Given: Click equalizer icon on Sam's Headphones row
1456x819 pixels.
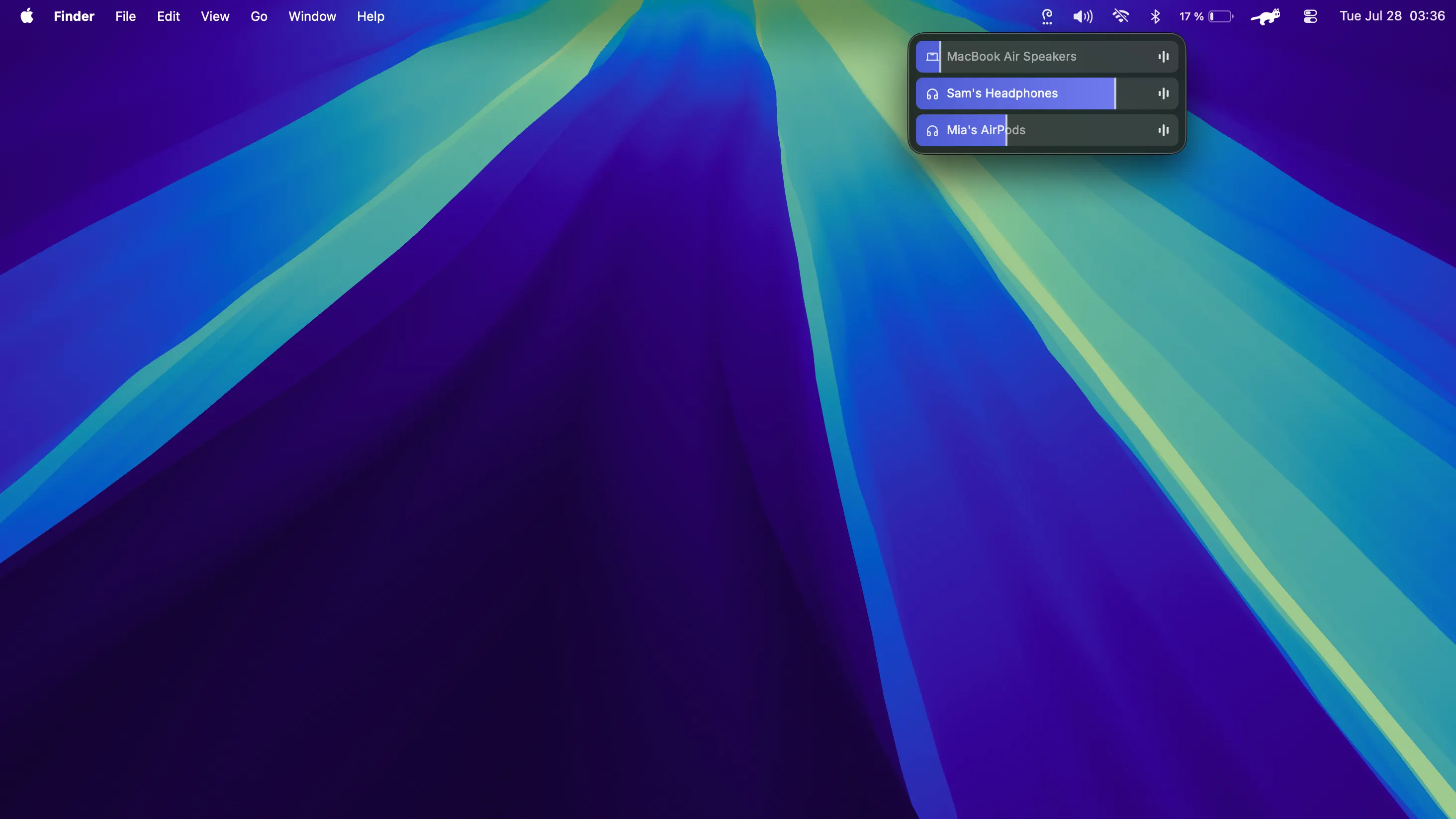Looking at the screenshot, I should tap(1163, 93).
